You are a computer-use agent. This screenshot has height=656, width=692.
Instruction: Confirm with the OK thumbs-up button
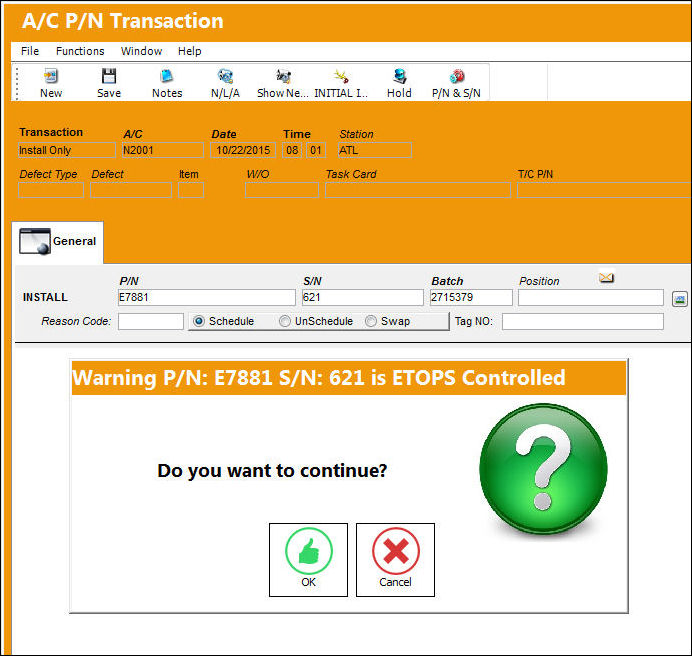(x=308, y=560)
